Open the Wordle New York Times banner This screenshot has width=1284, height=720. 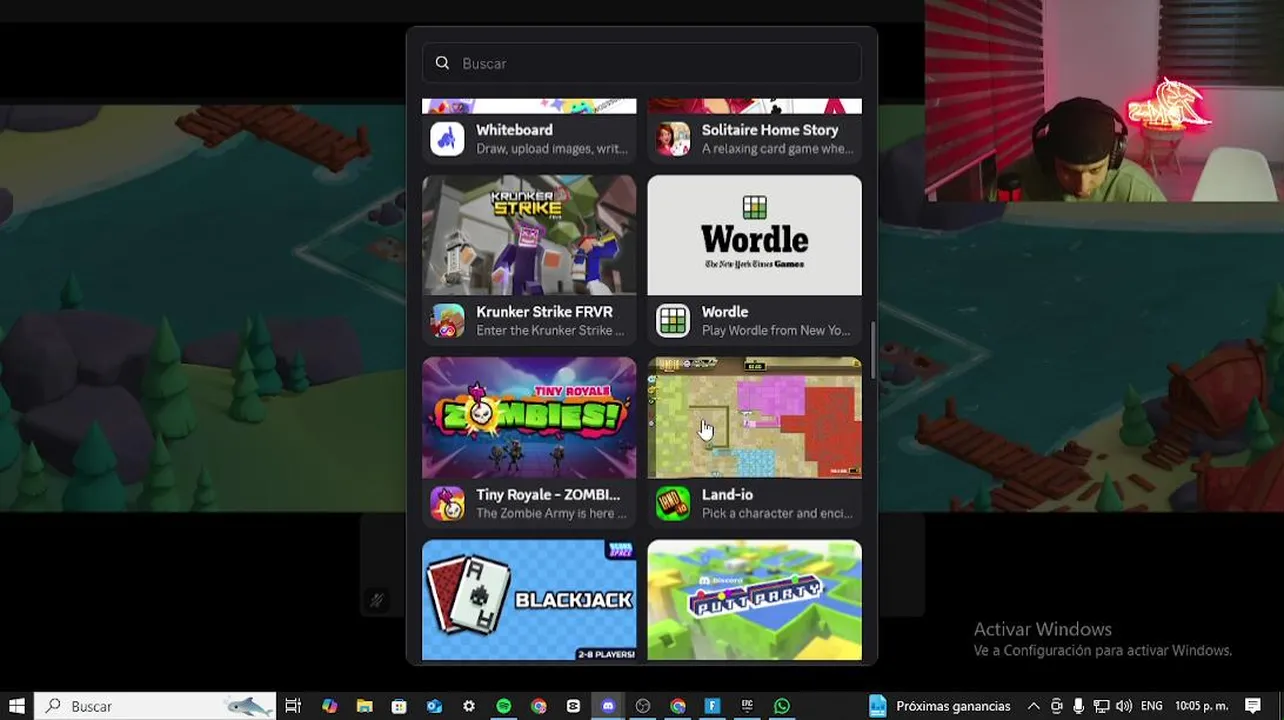click(x=754, y=235)
